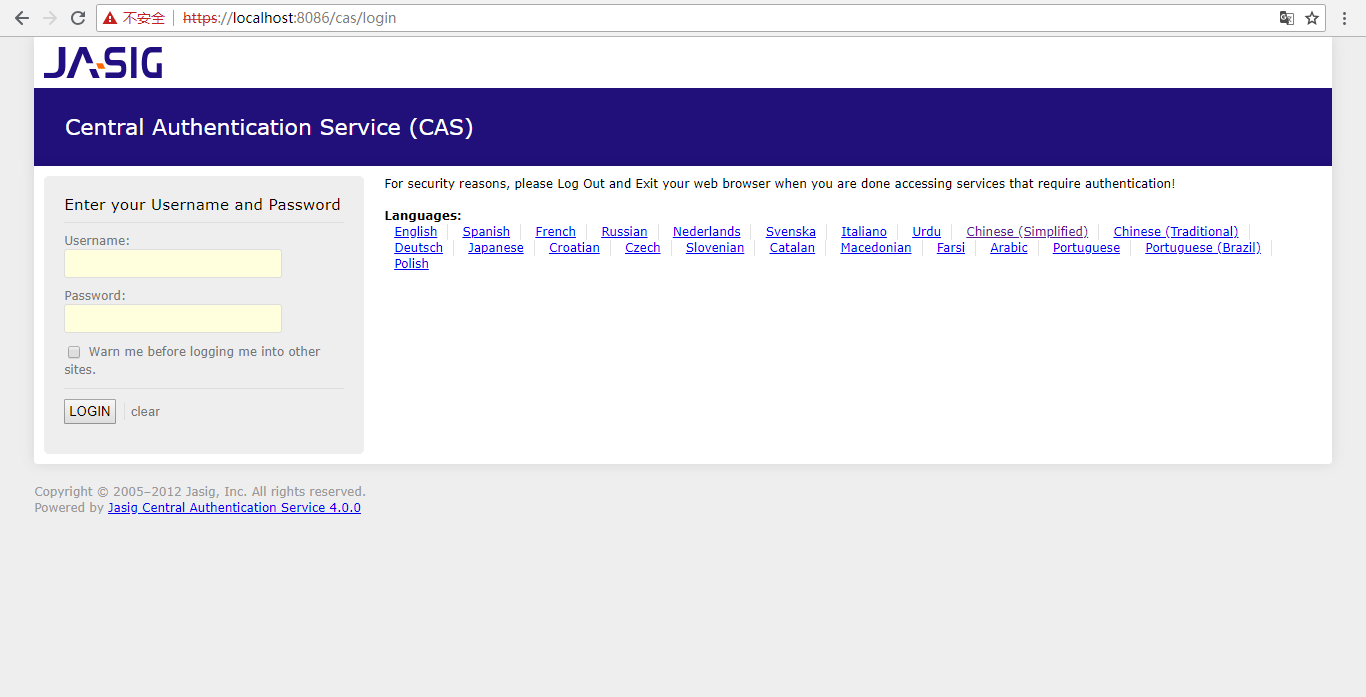Click the 不安全 security label

point(144,18)
